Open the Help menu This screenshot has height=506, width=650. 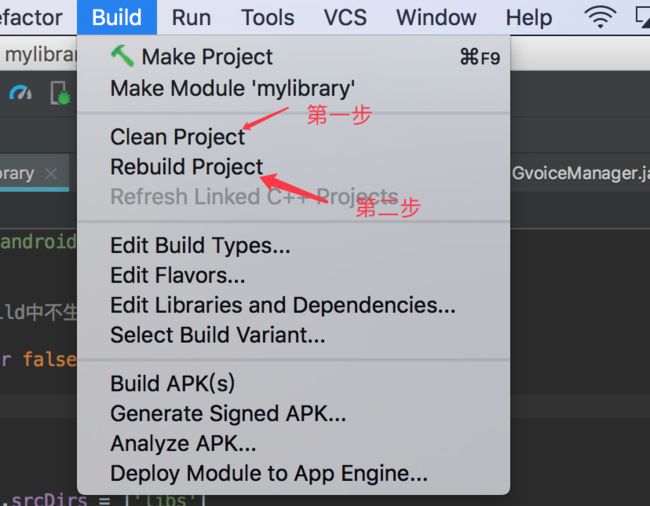[529, 17]
